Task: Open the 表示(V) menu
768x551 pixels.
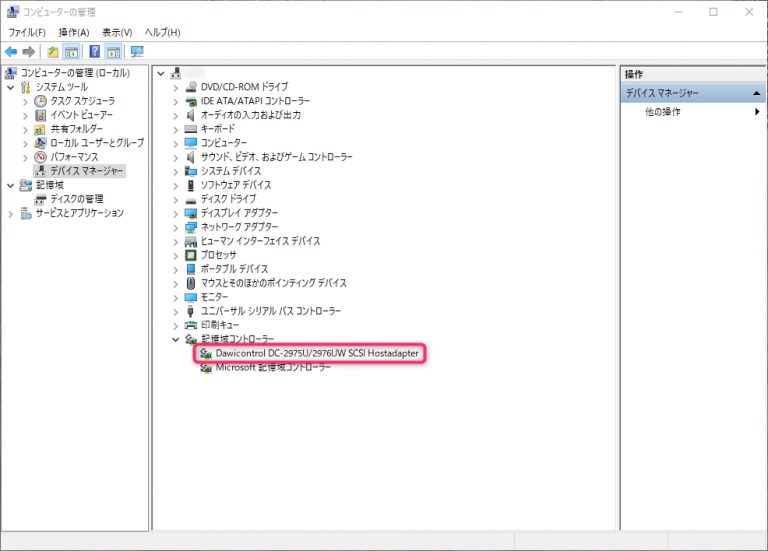Action: pos(117,32)
